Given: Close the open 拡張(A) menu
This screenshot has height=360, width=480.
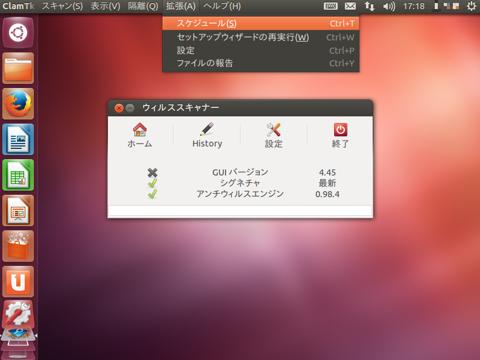Looking at the screenshot, I should tap(181, 6).
